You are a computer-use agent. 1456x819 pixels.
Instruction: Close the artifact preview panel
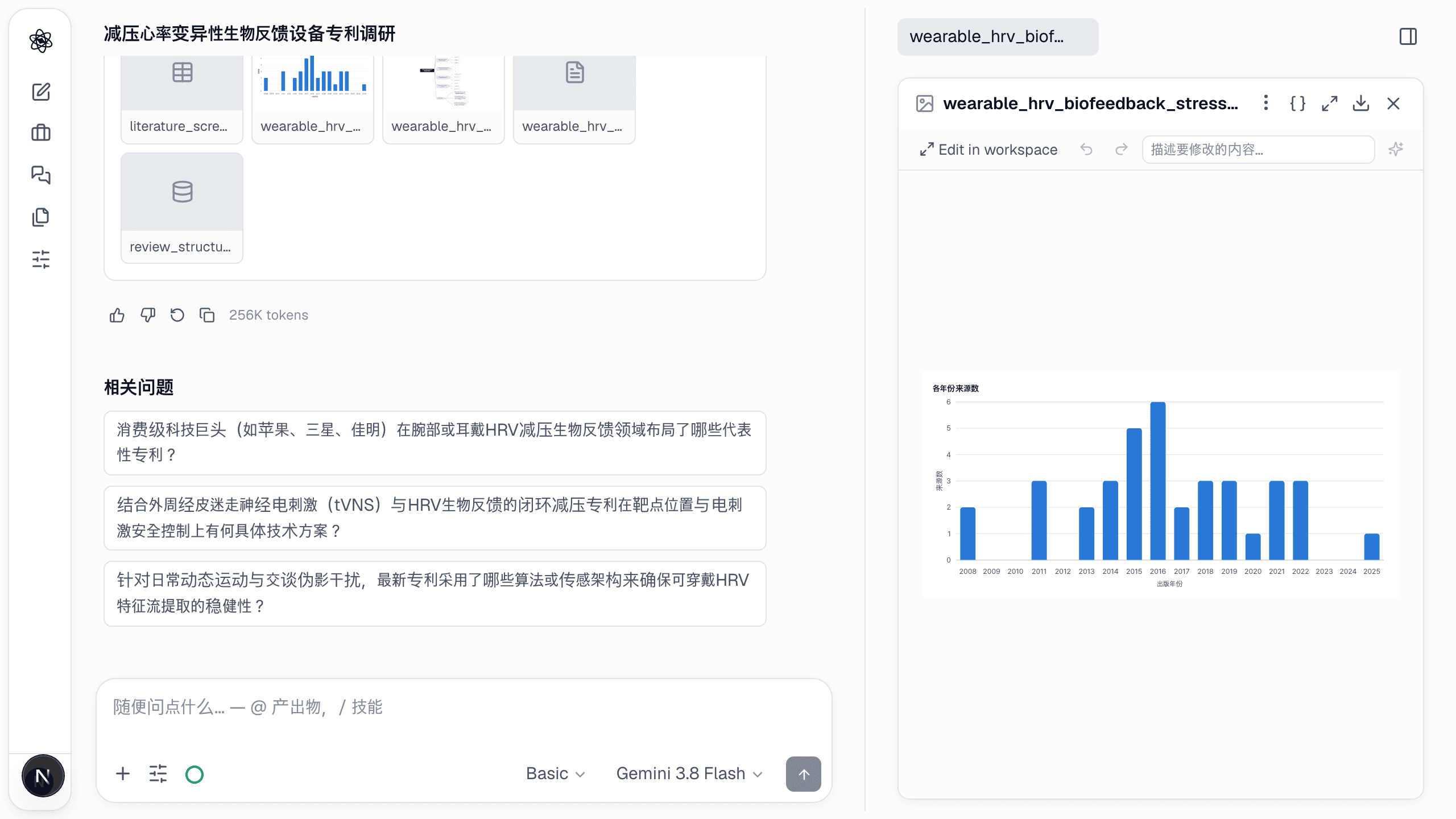(1393, 104)
